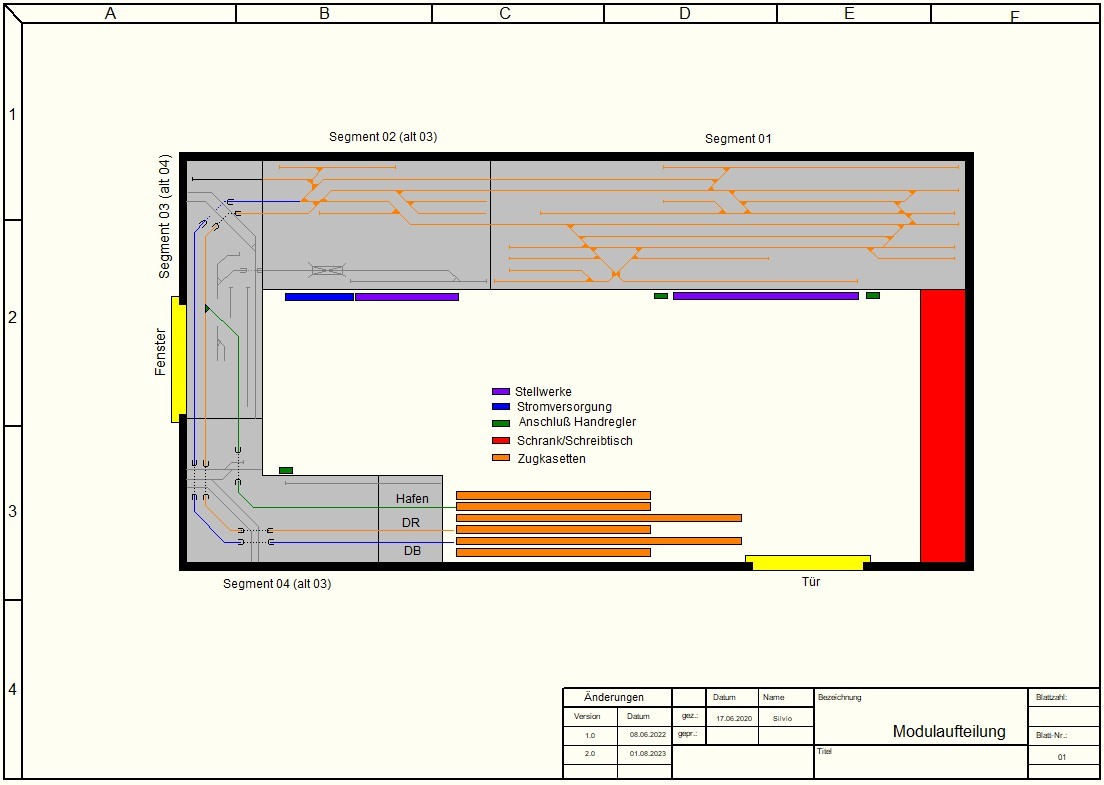Select the yellow Tür bar at bottom wall
The height and width of the screenshot is (785, 1104).
808,563
